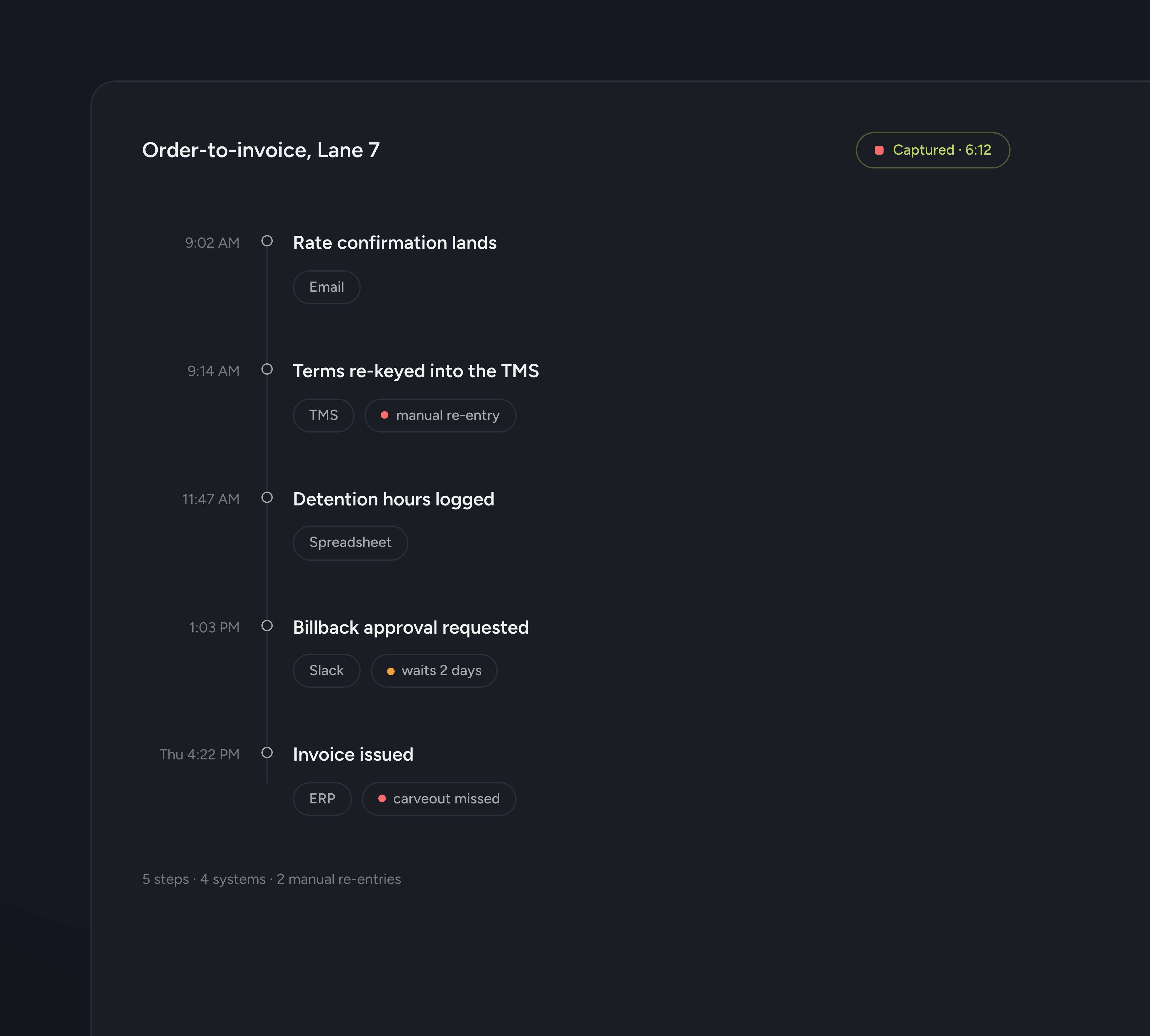Click the red dot on carveout missed tag
1150x1036 pixels.
pyautogui.click(x=382, y=799)
